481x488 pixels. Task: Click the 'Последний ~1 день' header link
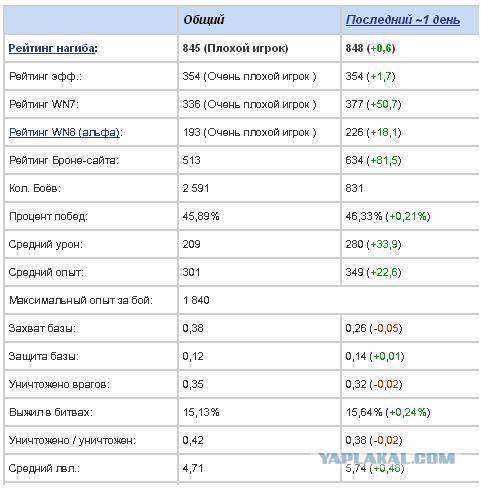(403, 20)
